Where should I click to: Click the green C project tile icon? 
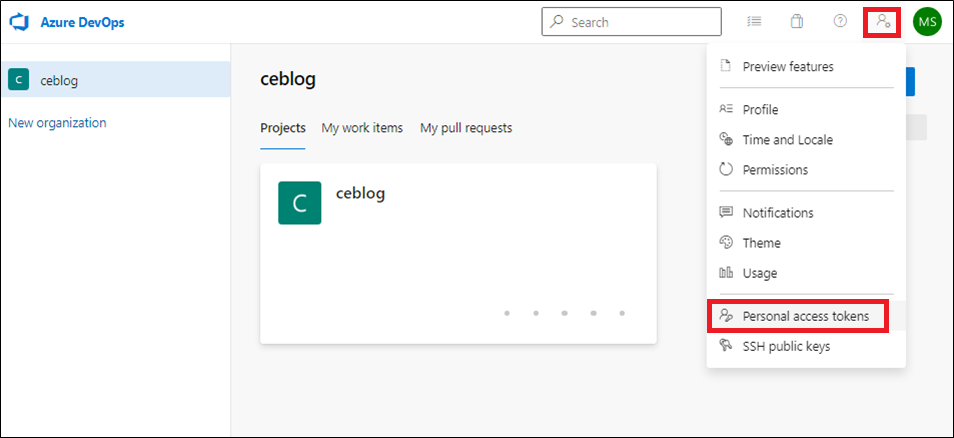point(299,203)
